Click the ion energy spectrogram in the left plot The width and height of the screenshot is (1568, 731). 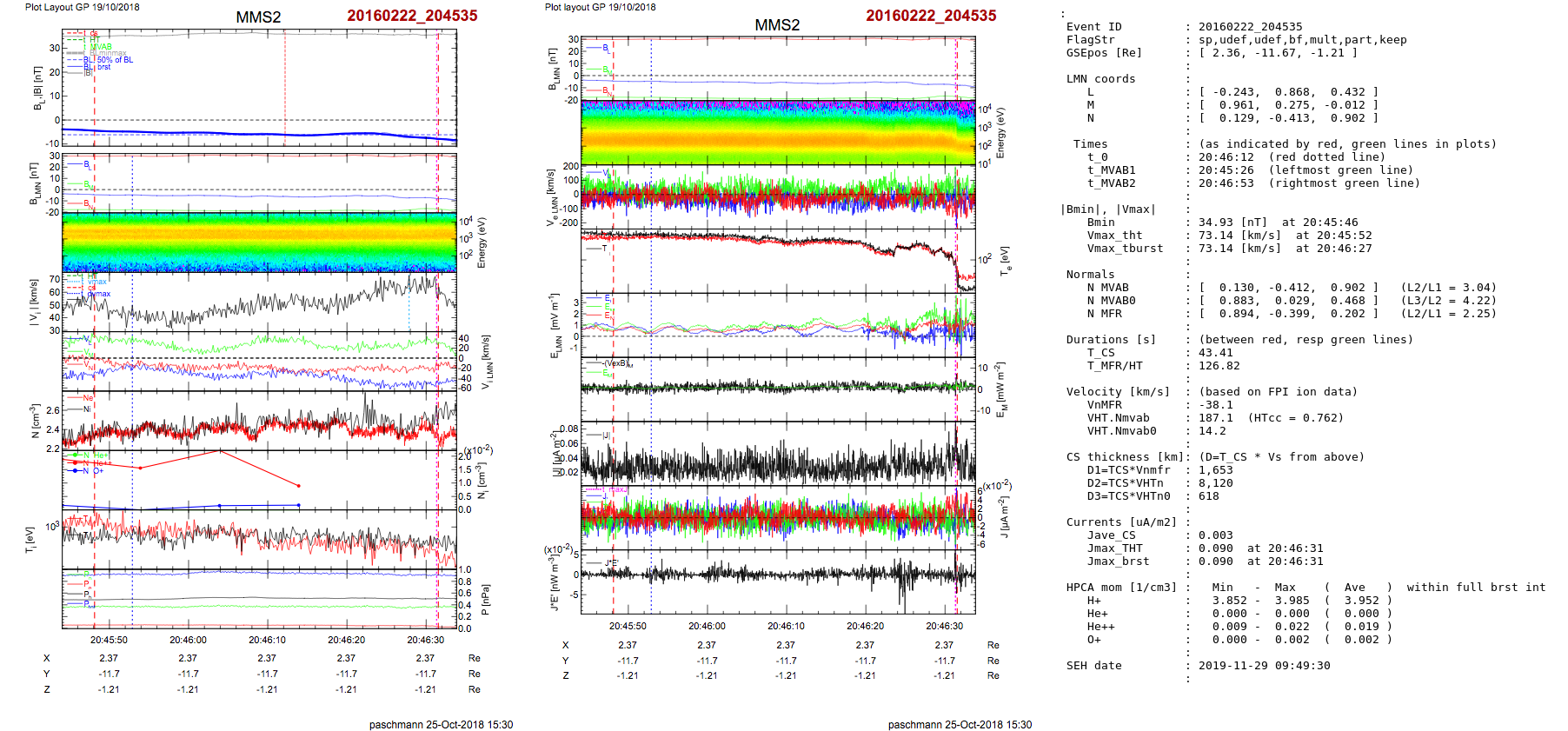click(259, 243)
